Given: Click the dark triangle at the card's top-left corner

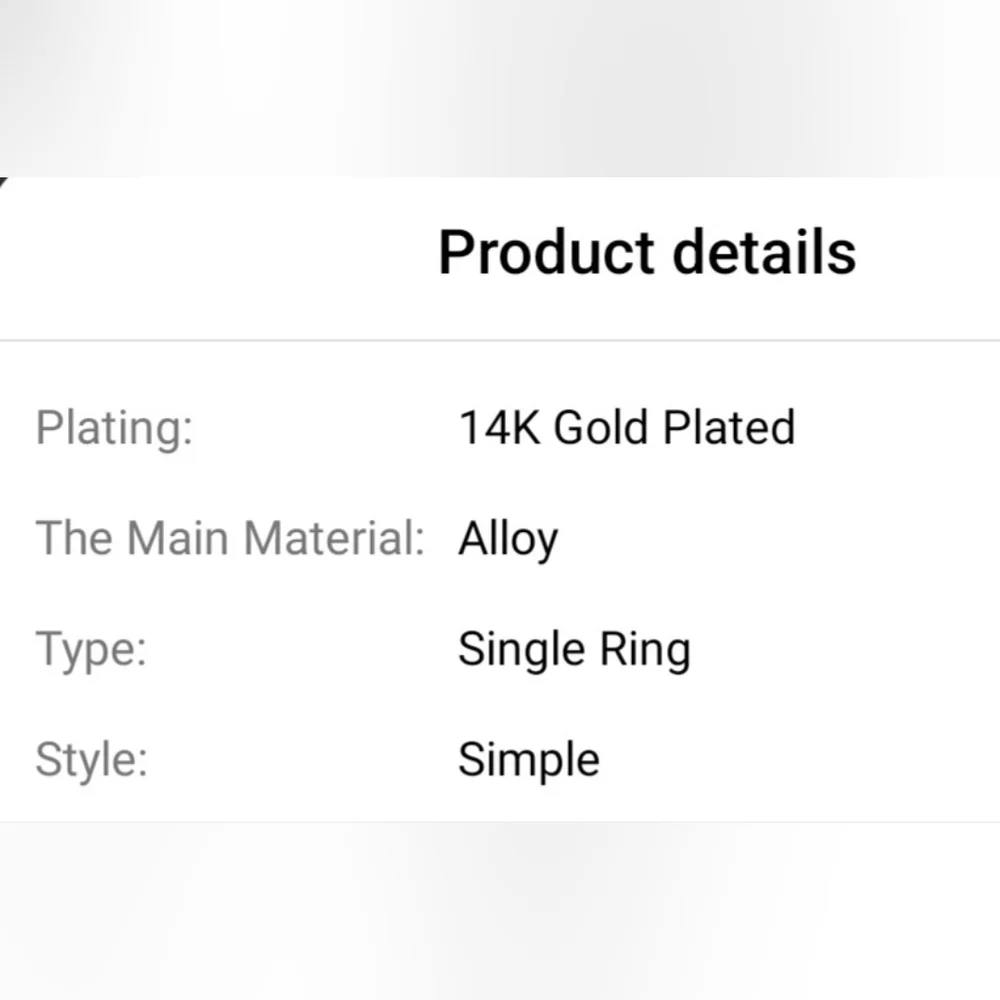Looking at the screenshot, I should pos(3,182).
